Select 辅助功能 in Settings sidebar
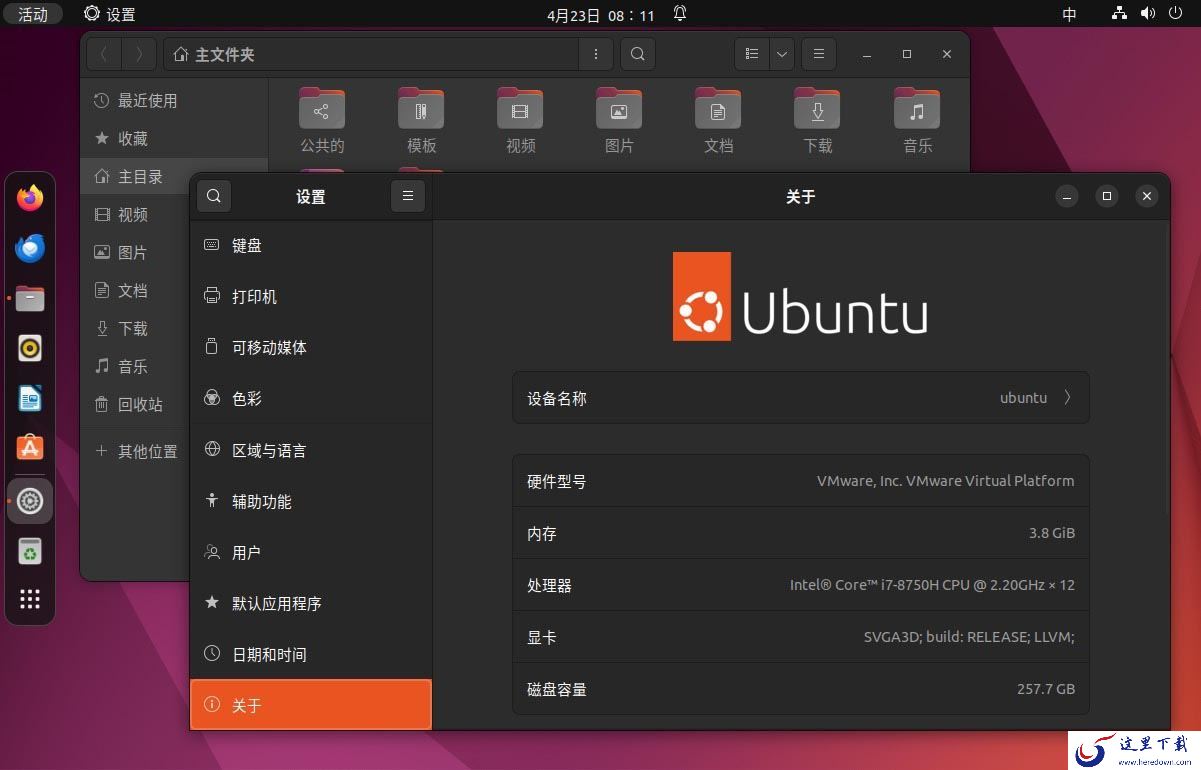1201x770 pixels. coord(311,501)
